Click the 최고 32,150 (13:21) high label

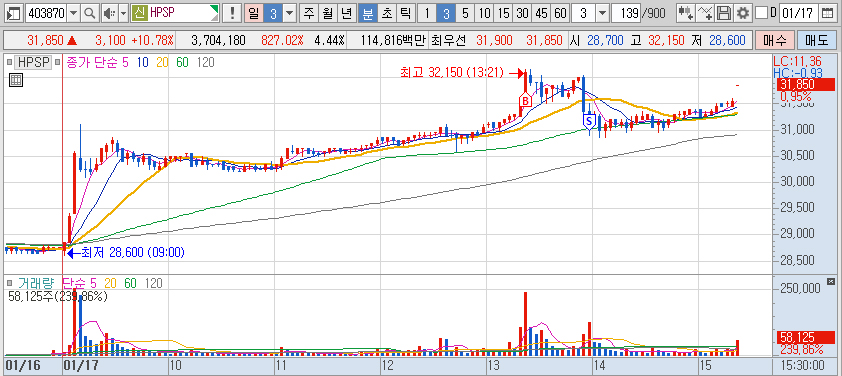coord(452,73)
